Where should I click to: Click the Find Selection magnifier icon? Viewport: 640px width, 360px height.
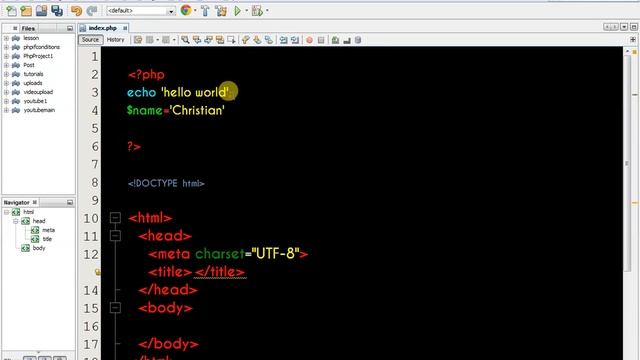coord(185,40)
